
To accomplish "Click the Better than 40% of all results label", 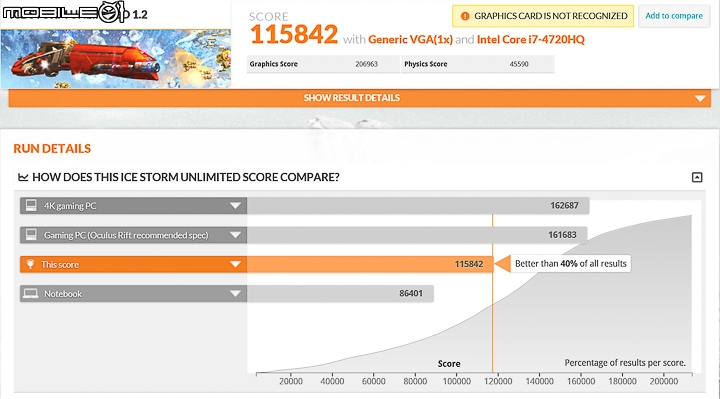I will 570,264.
